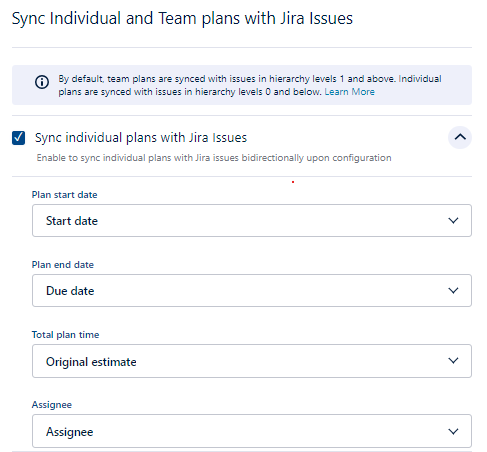Open the Total plan time dropdown
The image size is (487, 452).
click(x=252, y=361)
